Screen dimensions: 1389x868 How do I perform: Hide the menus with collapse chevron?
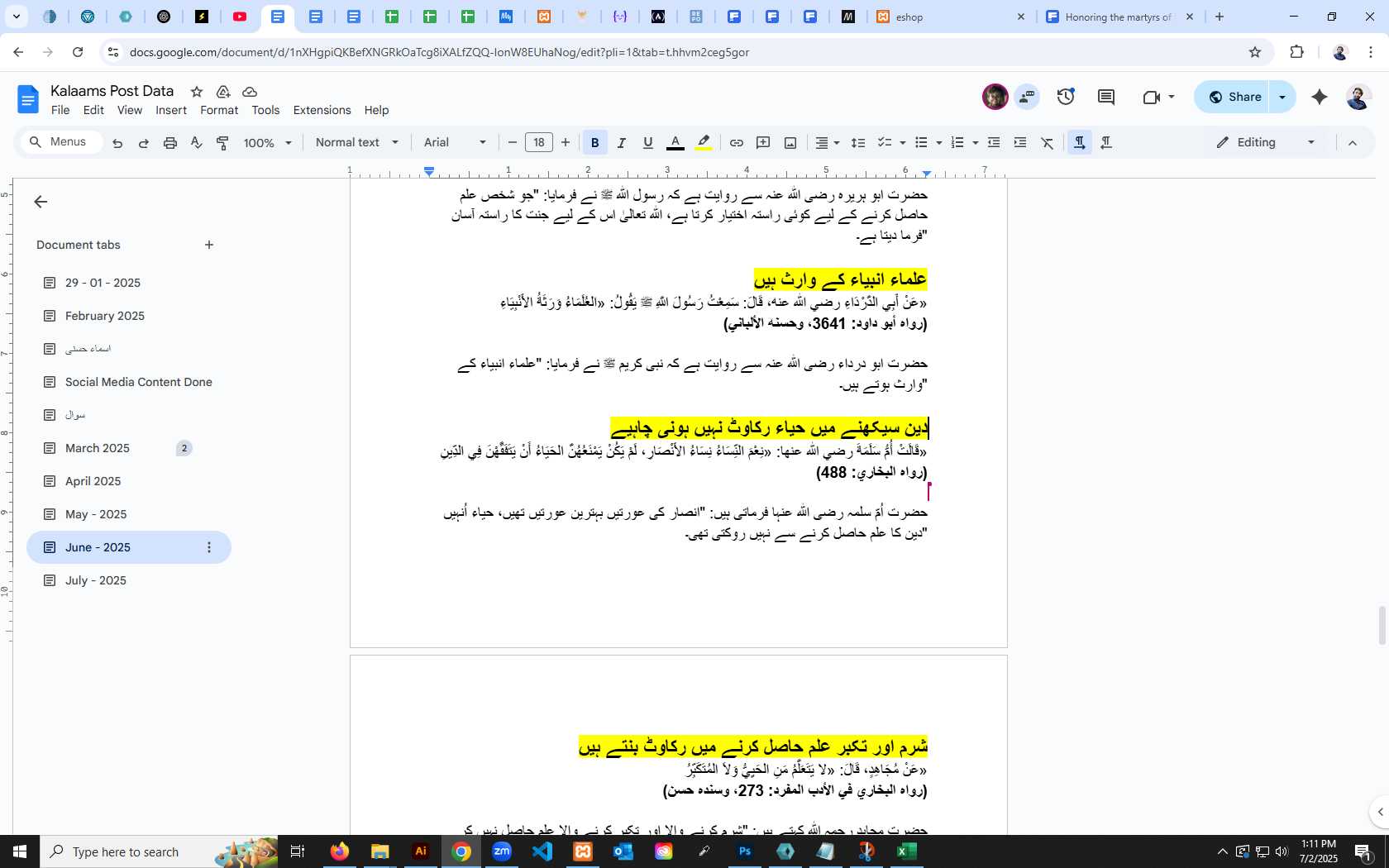(1353, 143)
